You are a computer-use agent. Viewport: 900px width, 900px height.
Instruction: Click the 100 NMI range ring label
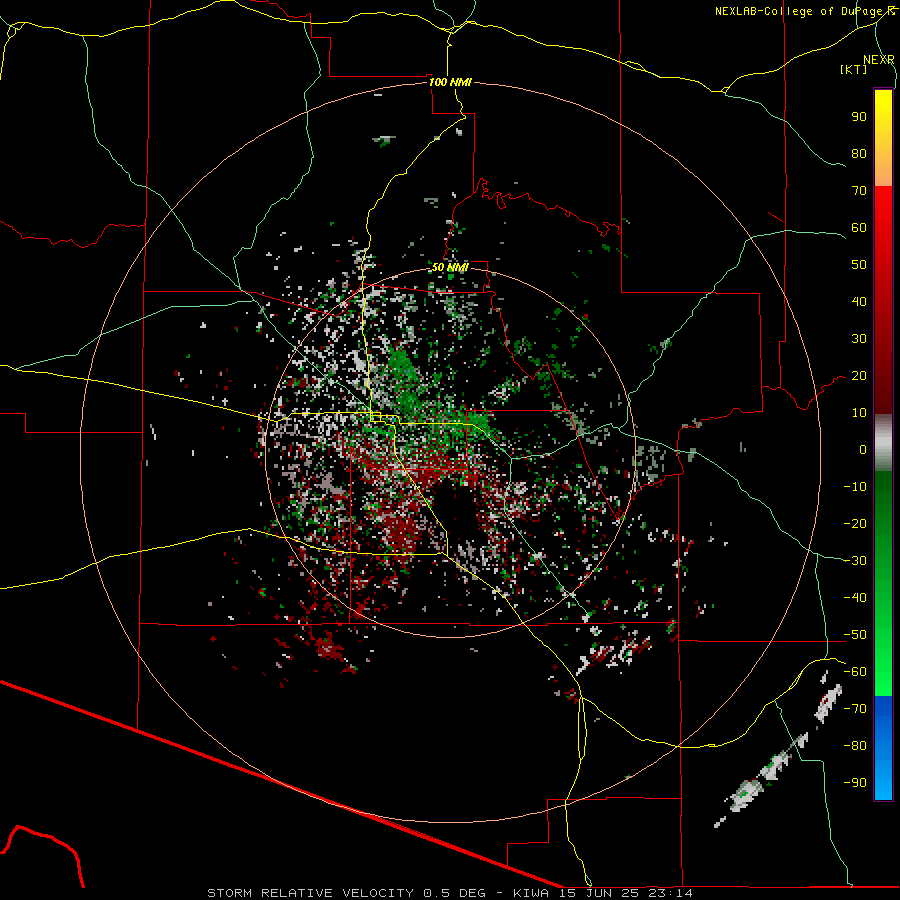point(450,82)
